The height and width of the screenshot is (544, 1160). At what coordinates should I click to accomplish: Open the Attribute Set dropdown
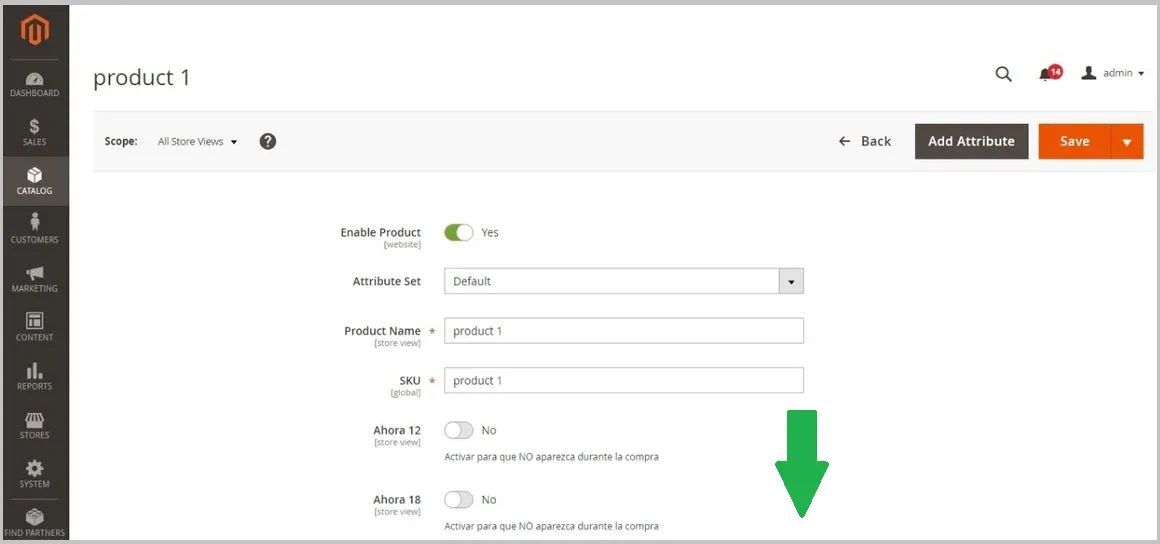click(x=624, y=281)
